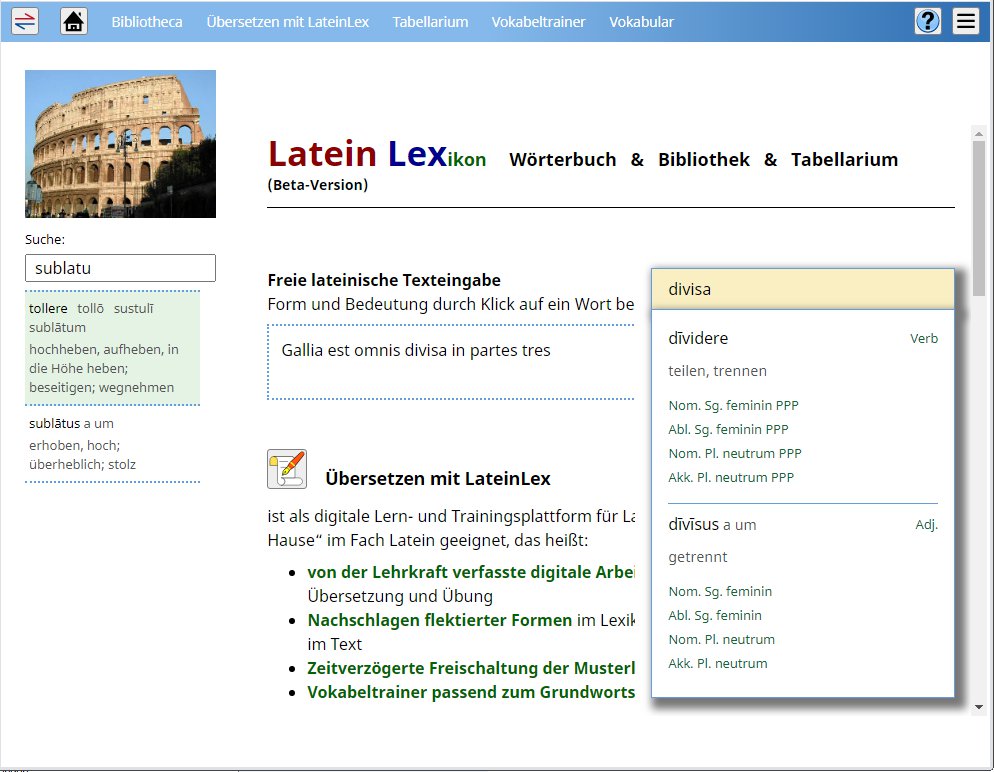The image size is (994, 772).
Task: Click translation 'teilen, trennen'
Action: 718,371
